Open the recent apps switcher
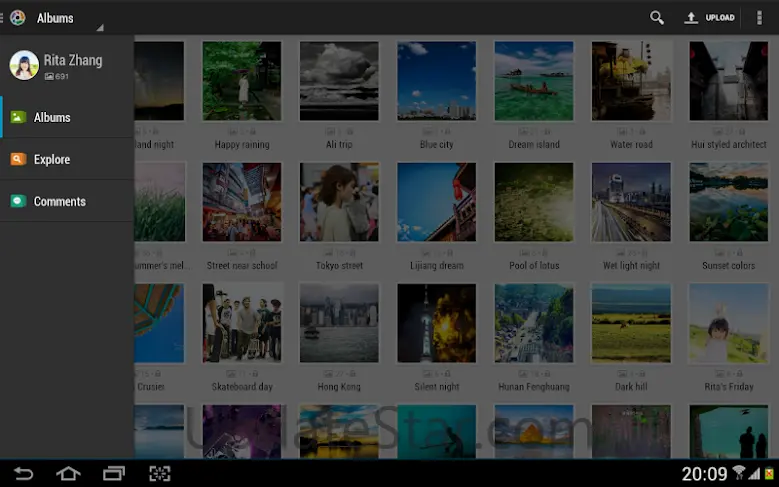The height and width of the screenshot is (487, 779). [113, 473]
